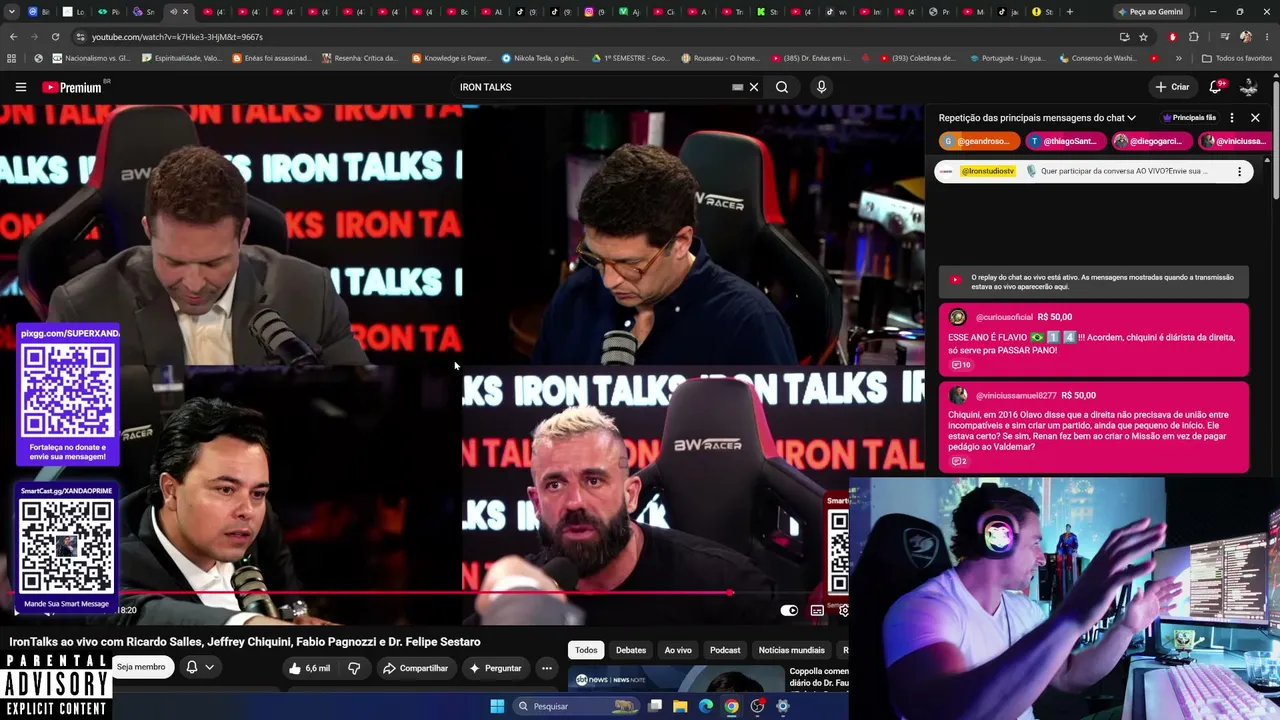1280x720 pixels.
Task: Open options for pinned @Ironstudiostv message
Action: coord(1240,171)
